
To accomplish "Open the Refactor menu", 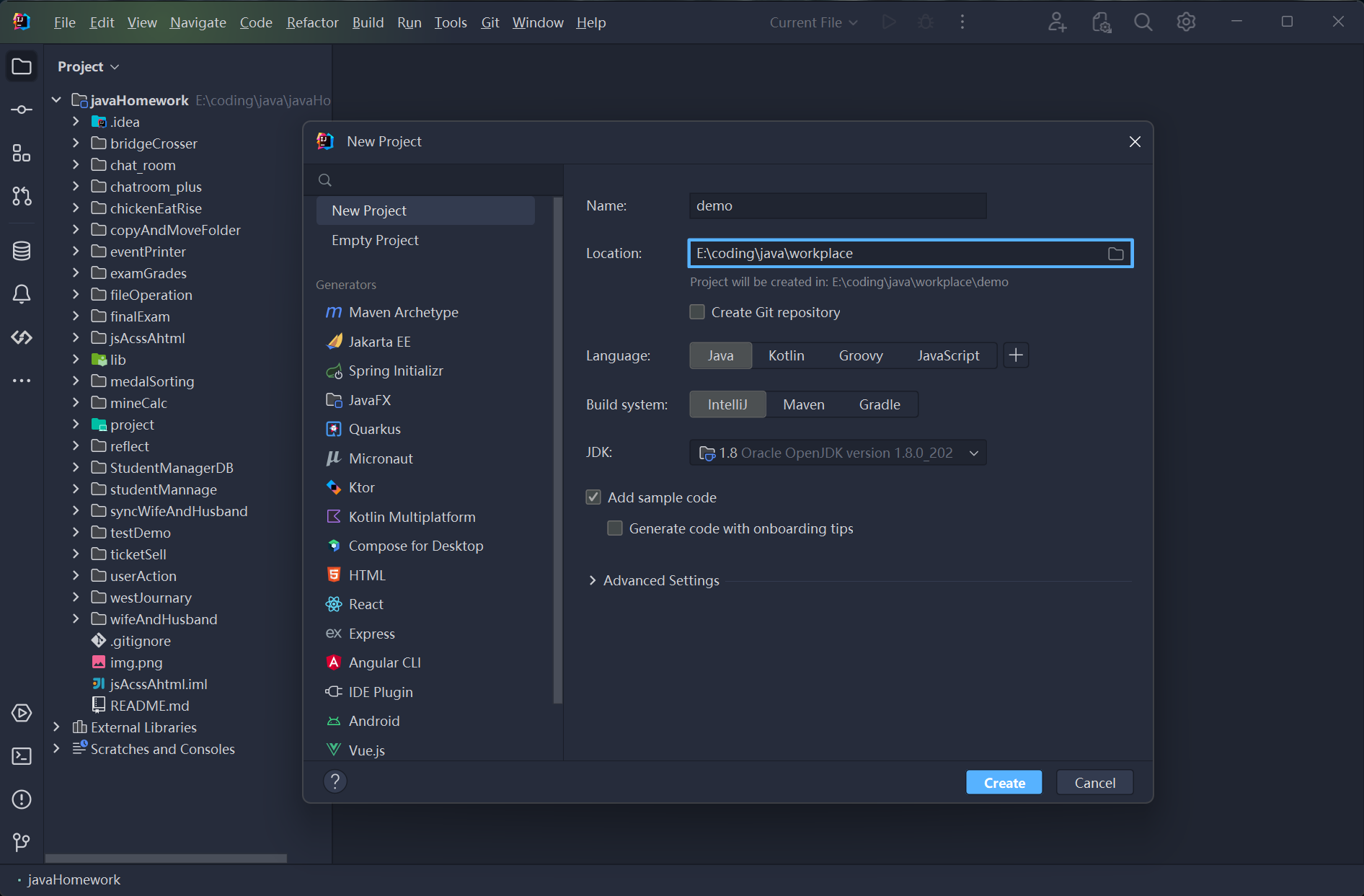I will click(x=312, y=22).
